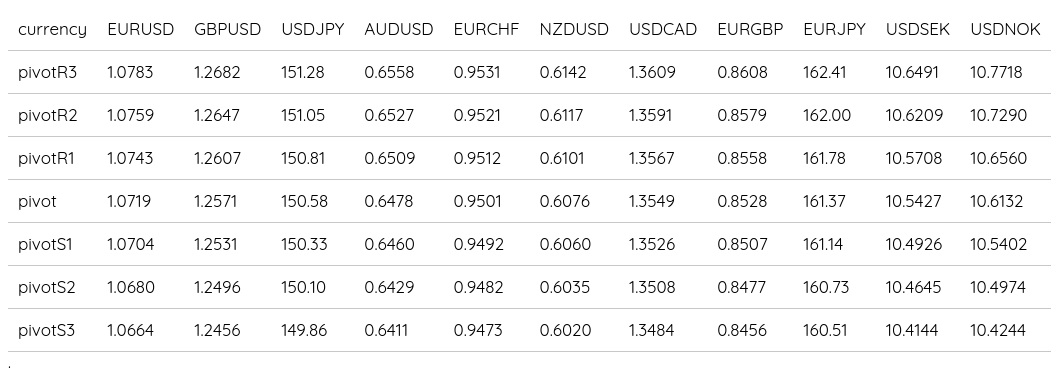The width and height of the screenshot is (1056, 380).
Task: Select USDCAD pivotR3 value 1.3609
Action: [x=652, y=72]
